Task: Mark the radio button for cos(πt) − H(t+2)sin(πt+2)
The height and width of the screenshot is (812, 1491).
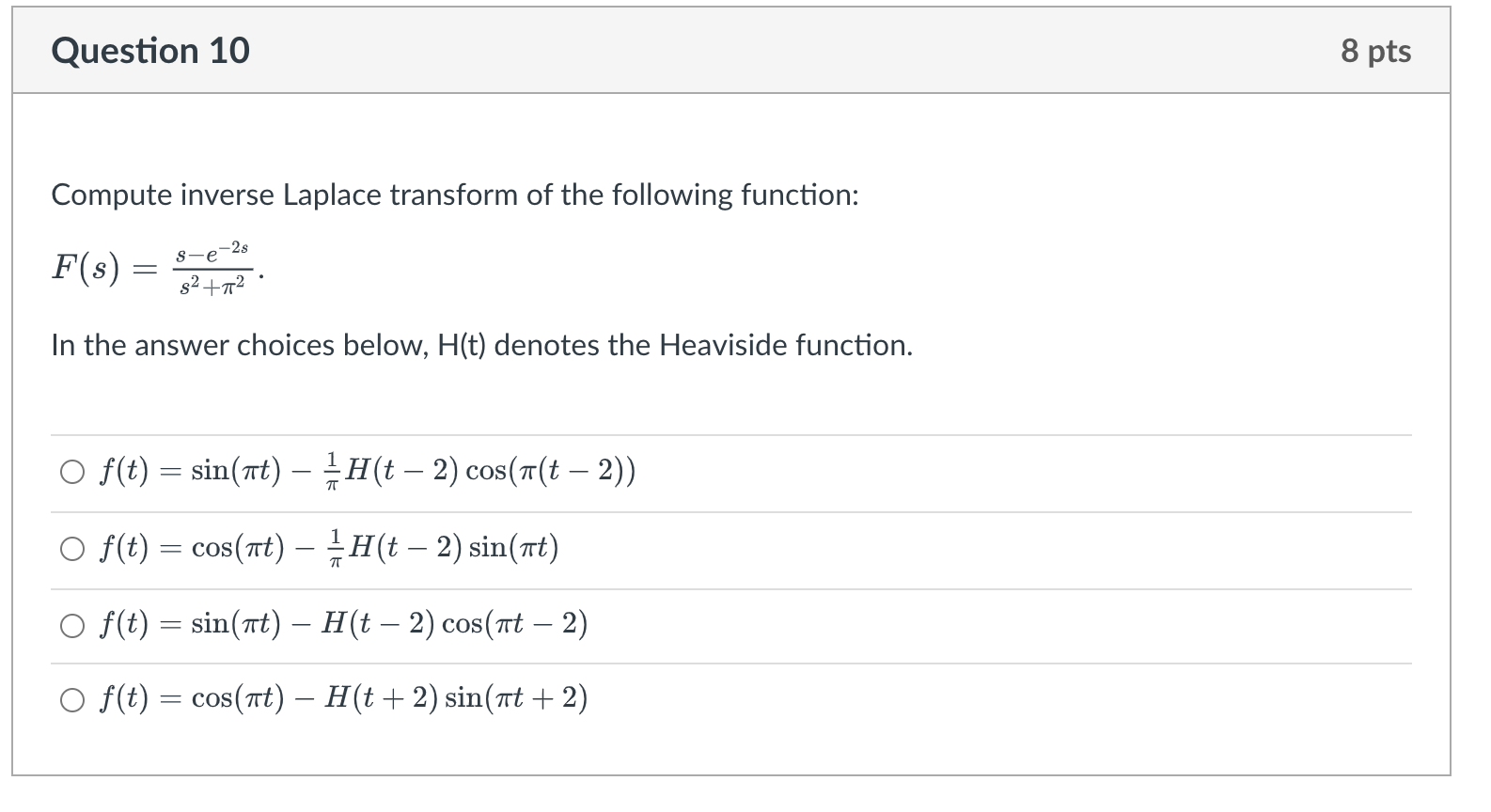Action: pos(72,700)
